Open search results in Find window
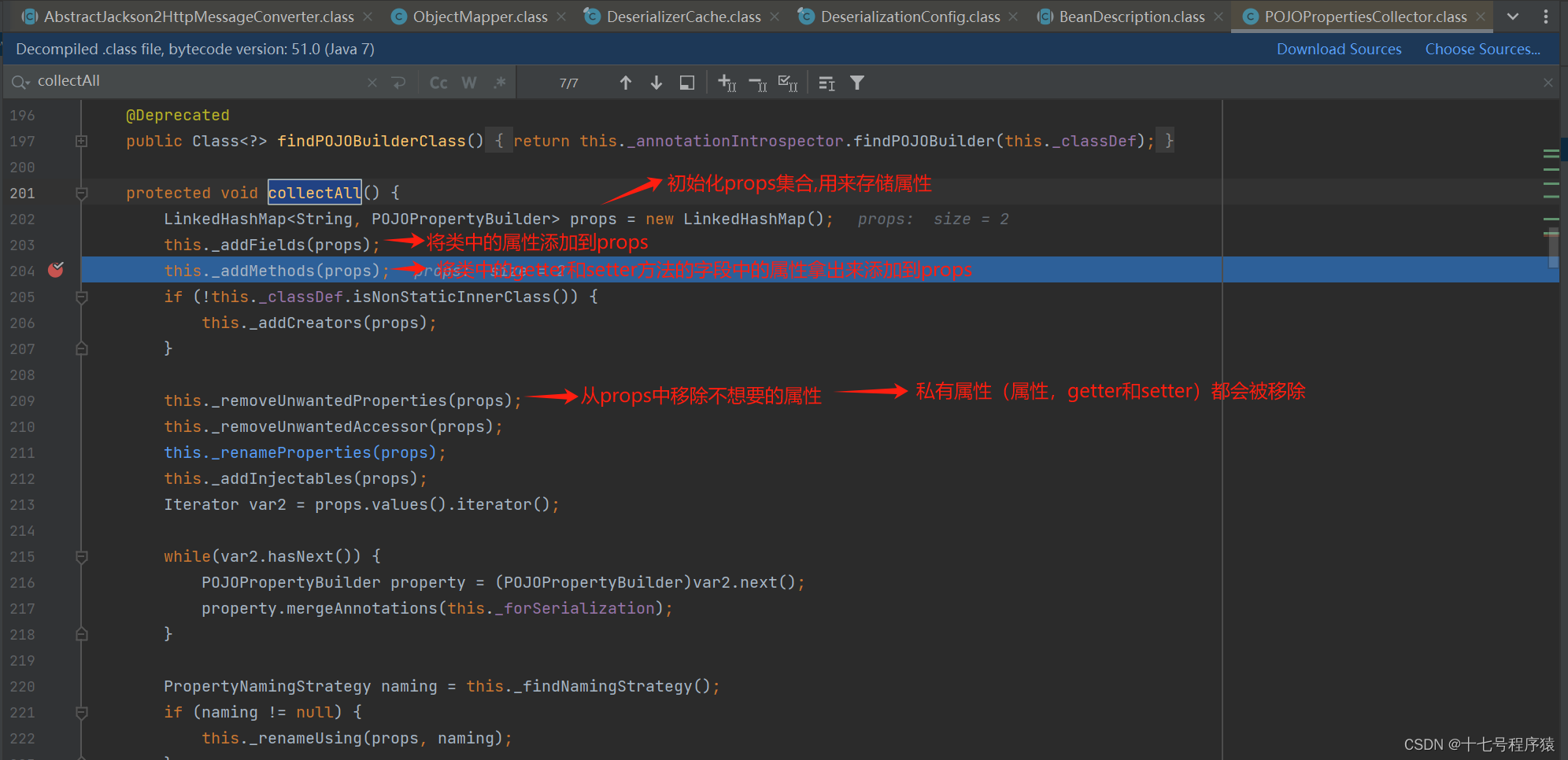Screen dimensions: 1568x760 (827, 83)
